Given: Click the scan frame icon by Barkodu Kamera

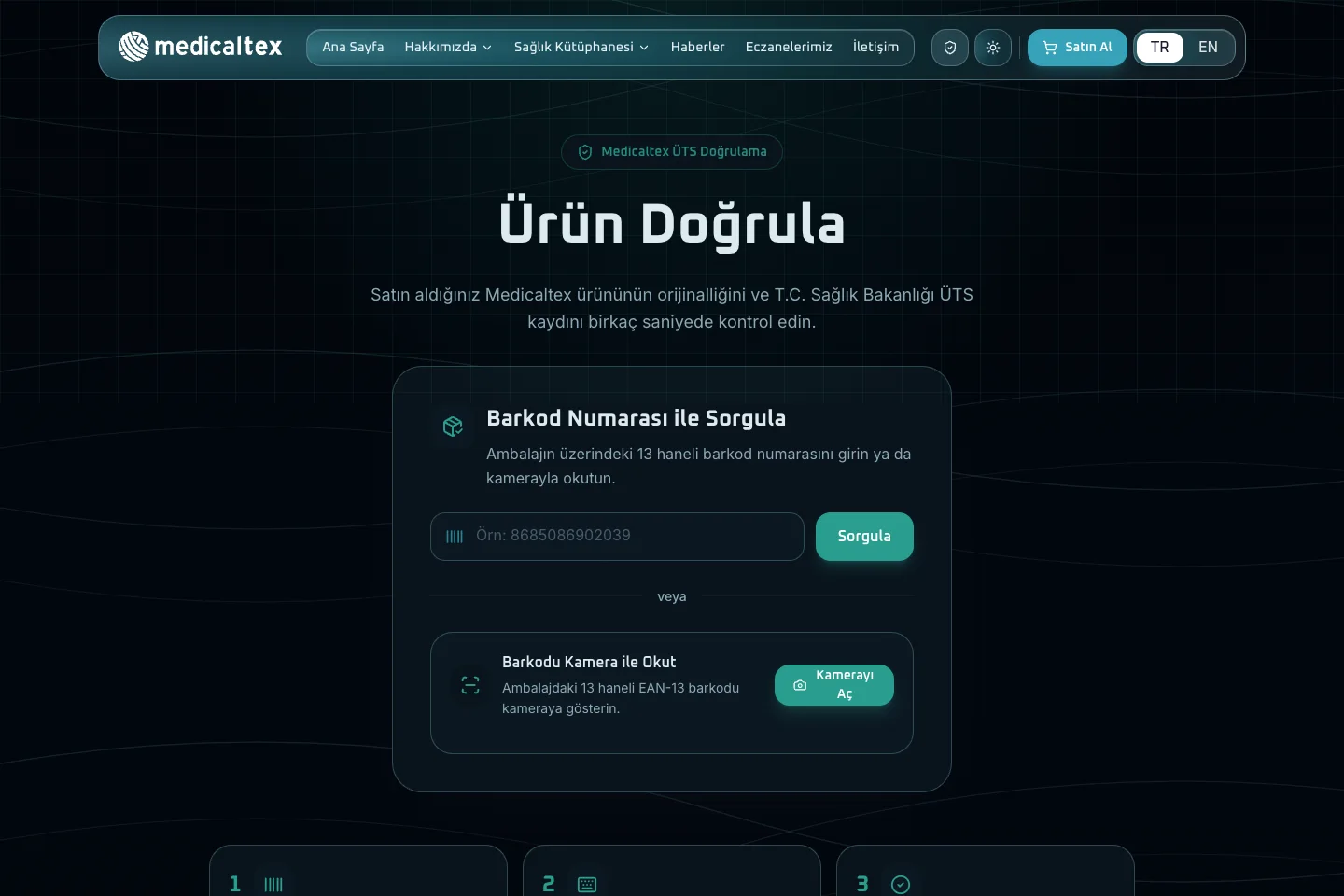Looking at the screenshot, I should point(470,685).
